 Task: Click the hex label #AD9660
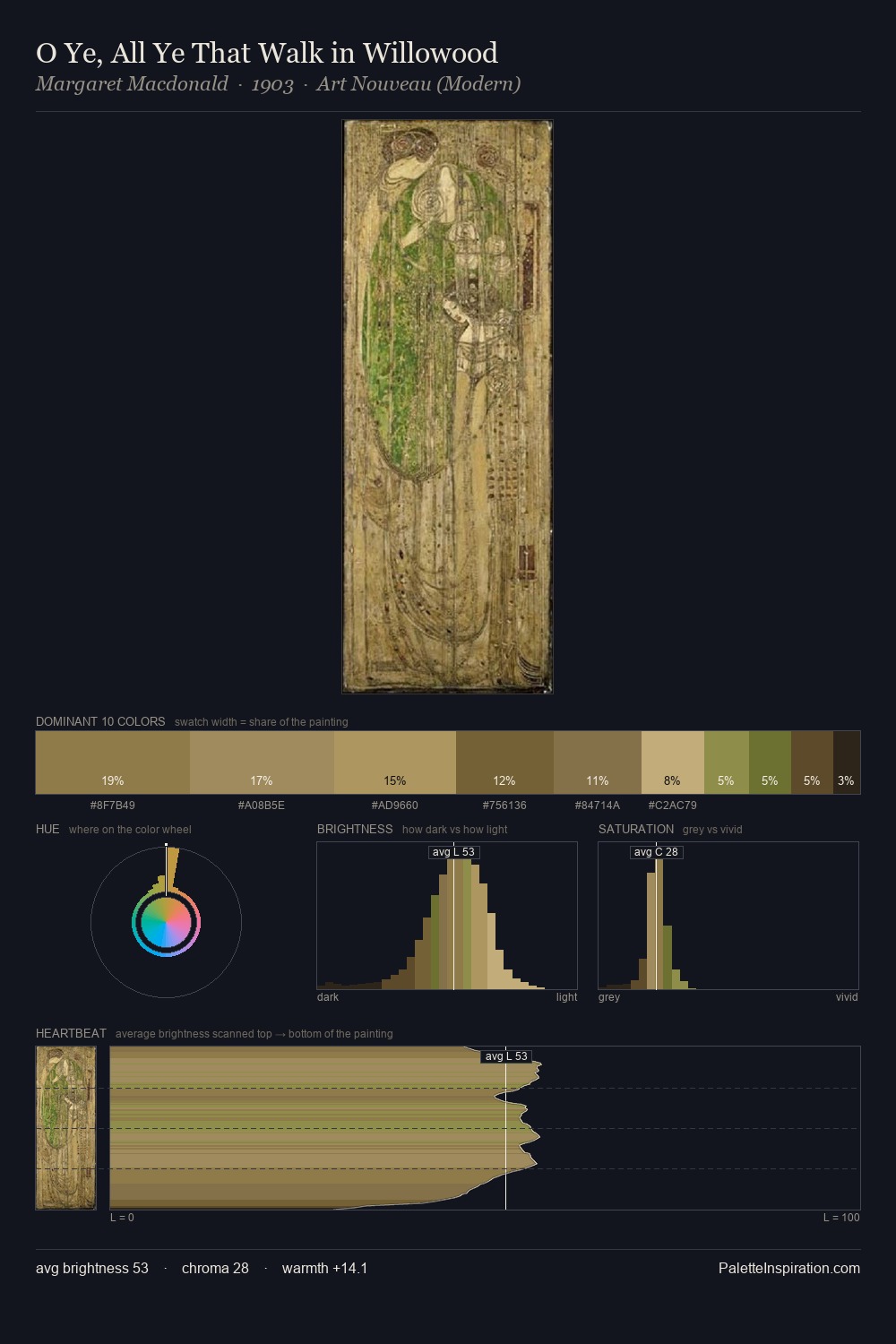(395, 806)
